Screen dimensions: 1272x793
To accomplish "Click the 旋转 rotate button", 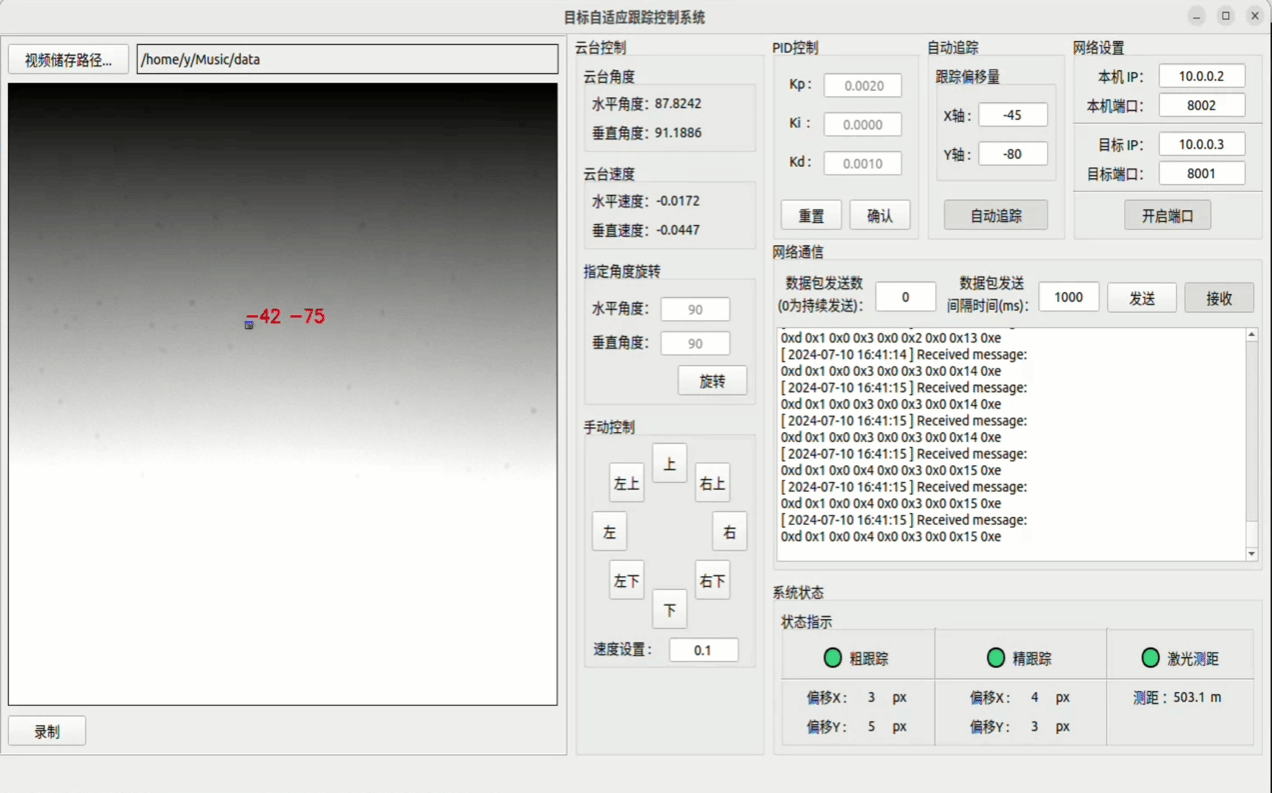I will 712,381.
